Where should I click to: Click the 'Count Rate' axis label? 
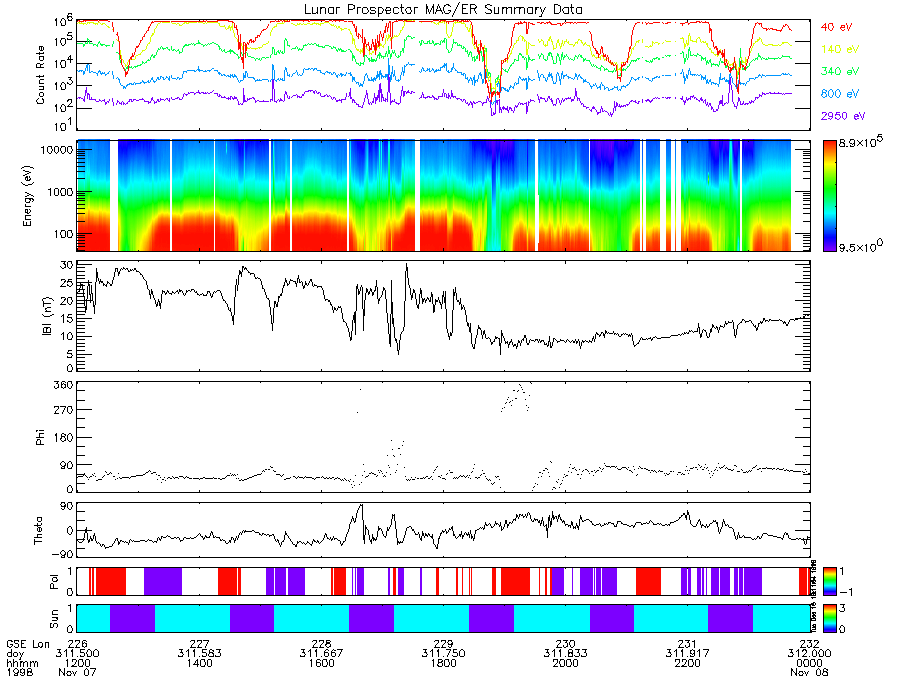(x=40, y=75)
